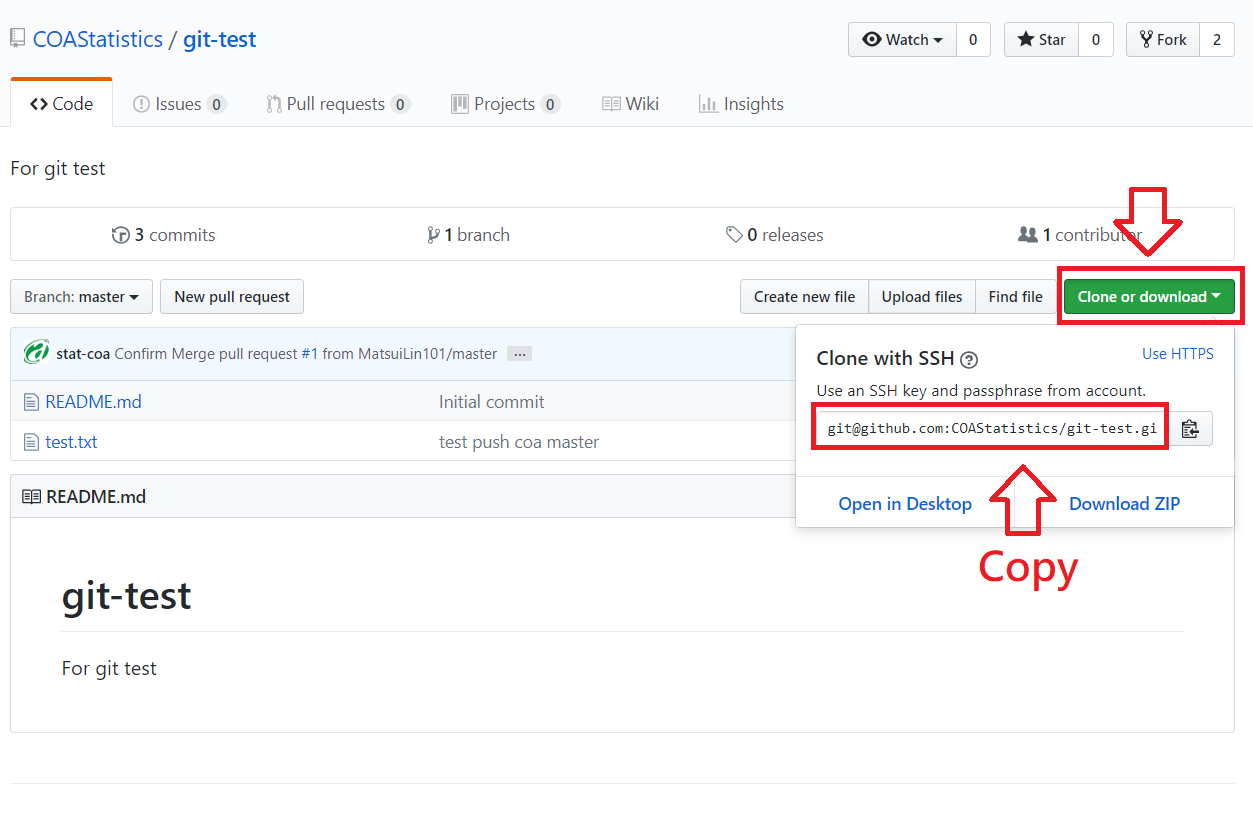Image resolution: width=1253 pixels, height=825 pixels.
Task: Open the Branch: master dropdown
Action: tap(81, 297)
